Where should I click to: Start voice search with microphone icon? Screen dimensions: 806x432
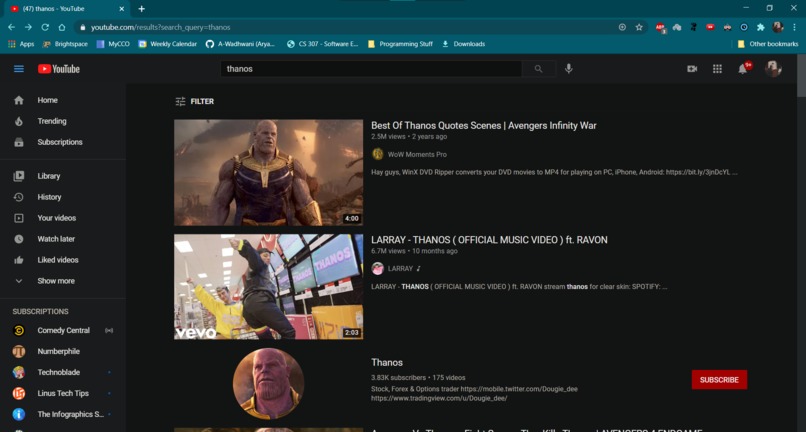coord(569,69)
